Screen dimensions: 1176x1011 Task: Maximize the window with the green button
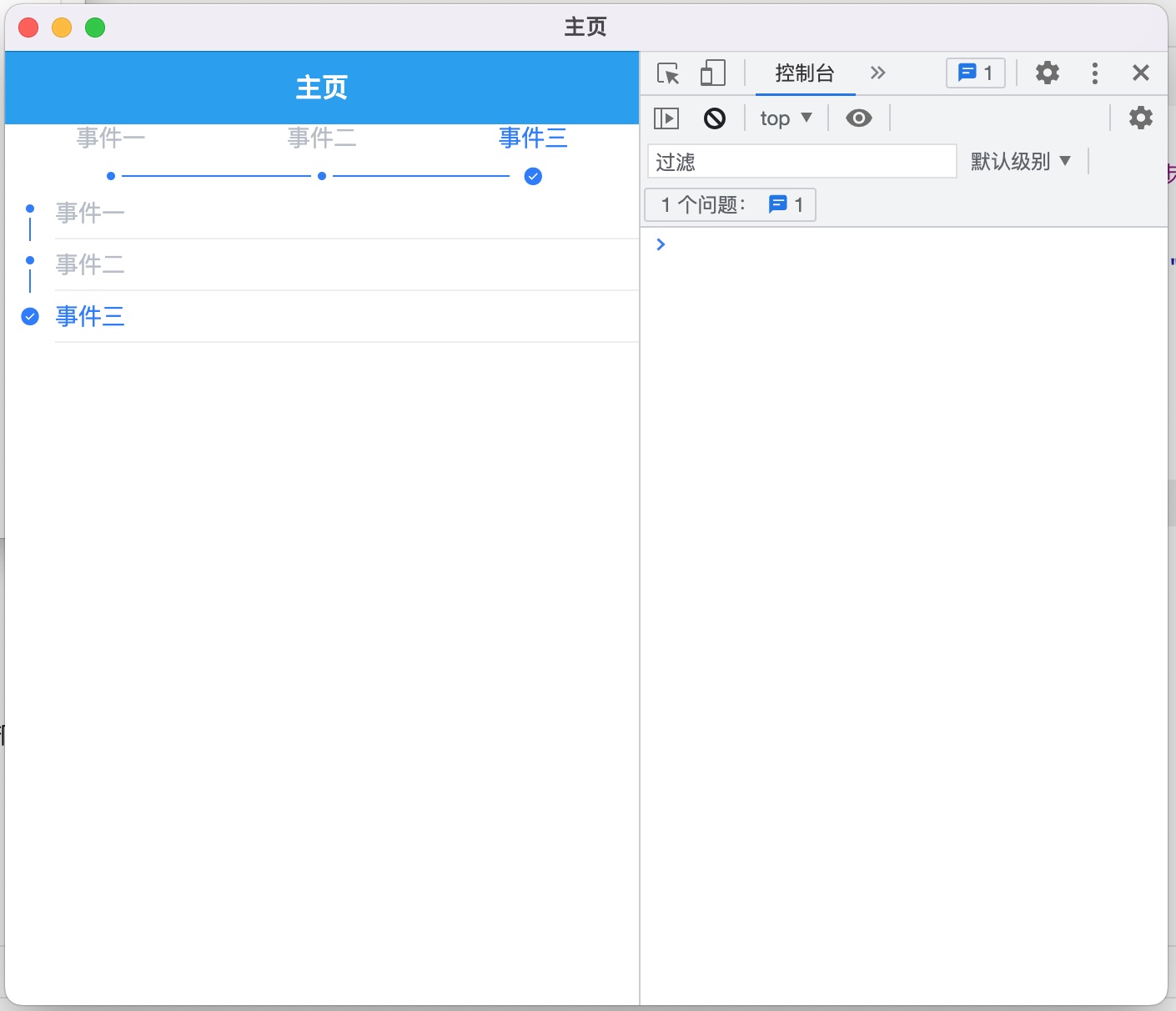(95, 28)
